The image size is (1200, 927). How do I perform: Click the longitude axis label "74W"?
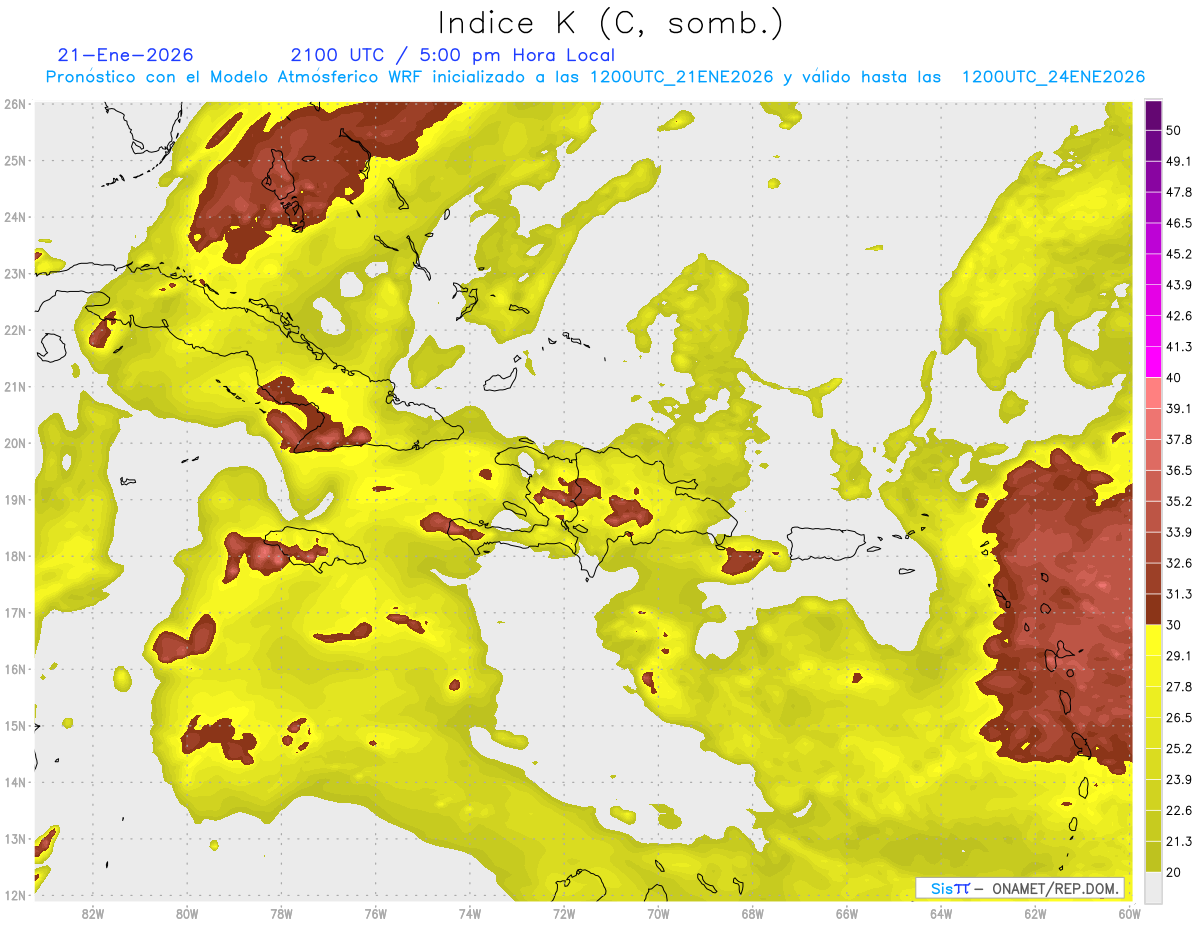point(469,914)
